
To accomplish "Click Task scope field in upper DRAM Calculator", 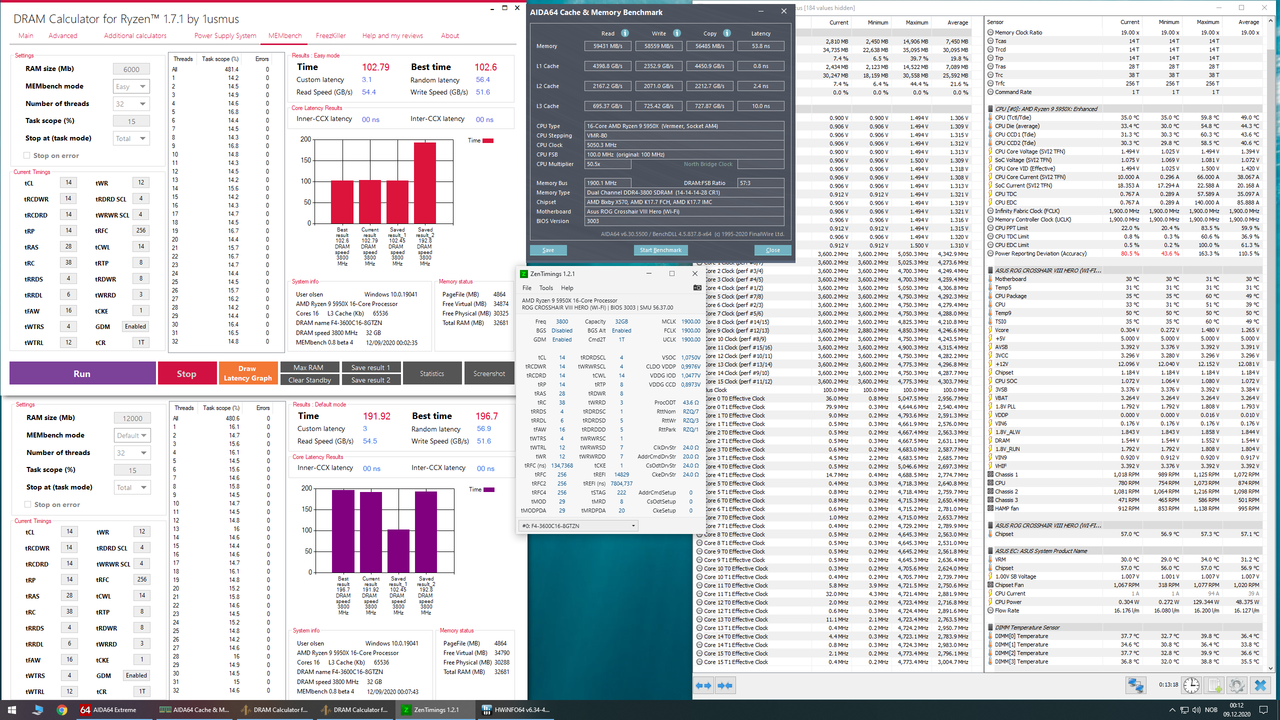I will 131,122.
